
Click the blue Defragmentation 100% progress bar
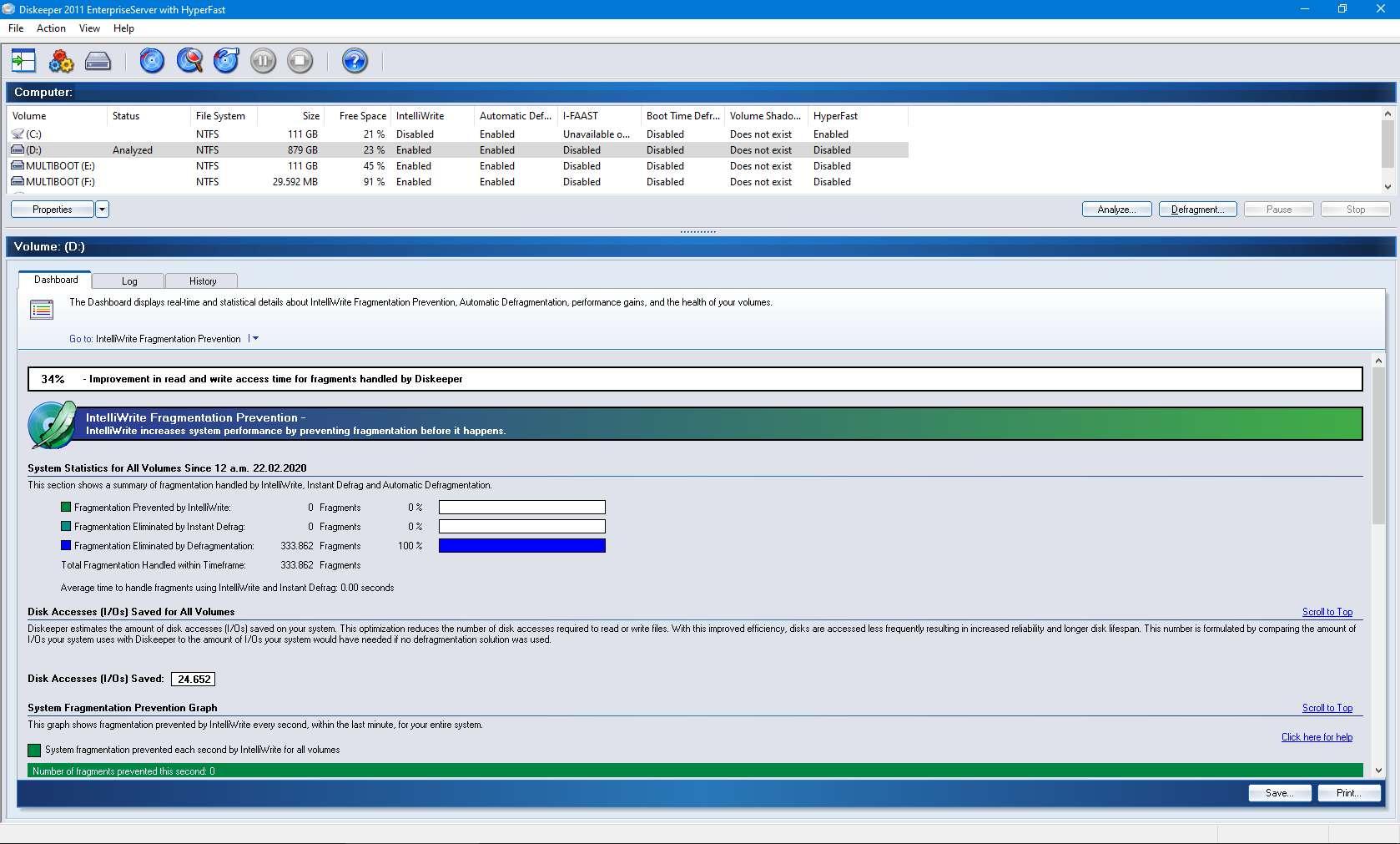tap(522, 546)
